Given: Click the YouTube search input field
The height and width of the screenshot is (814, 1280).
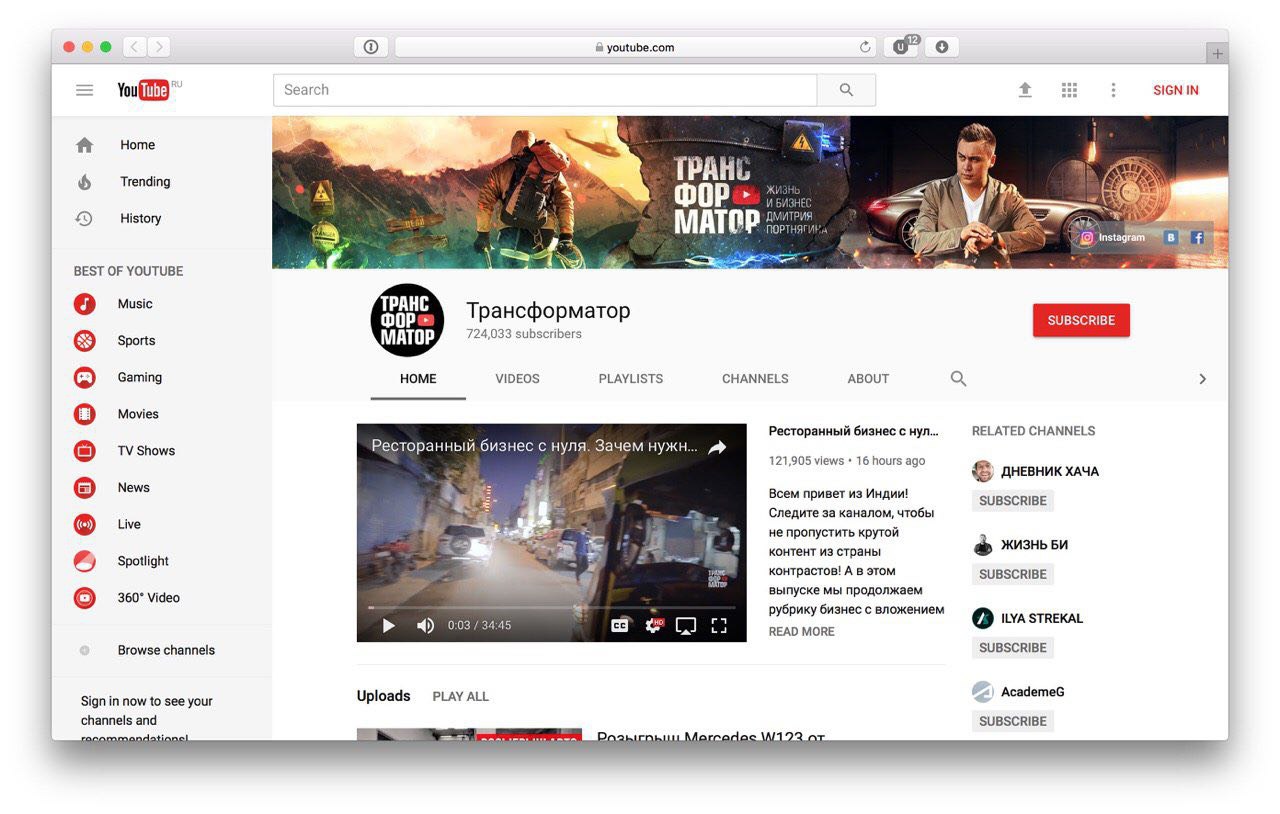Looking at the screenshot, I should 545,90.
